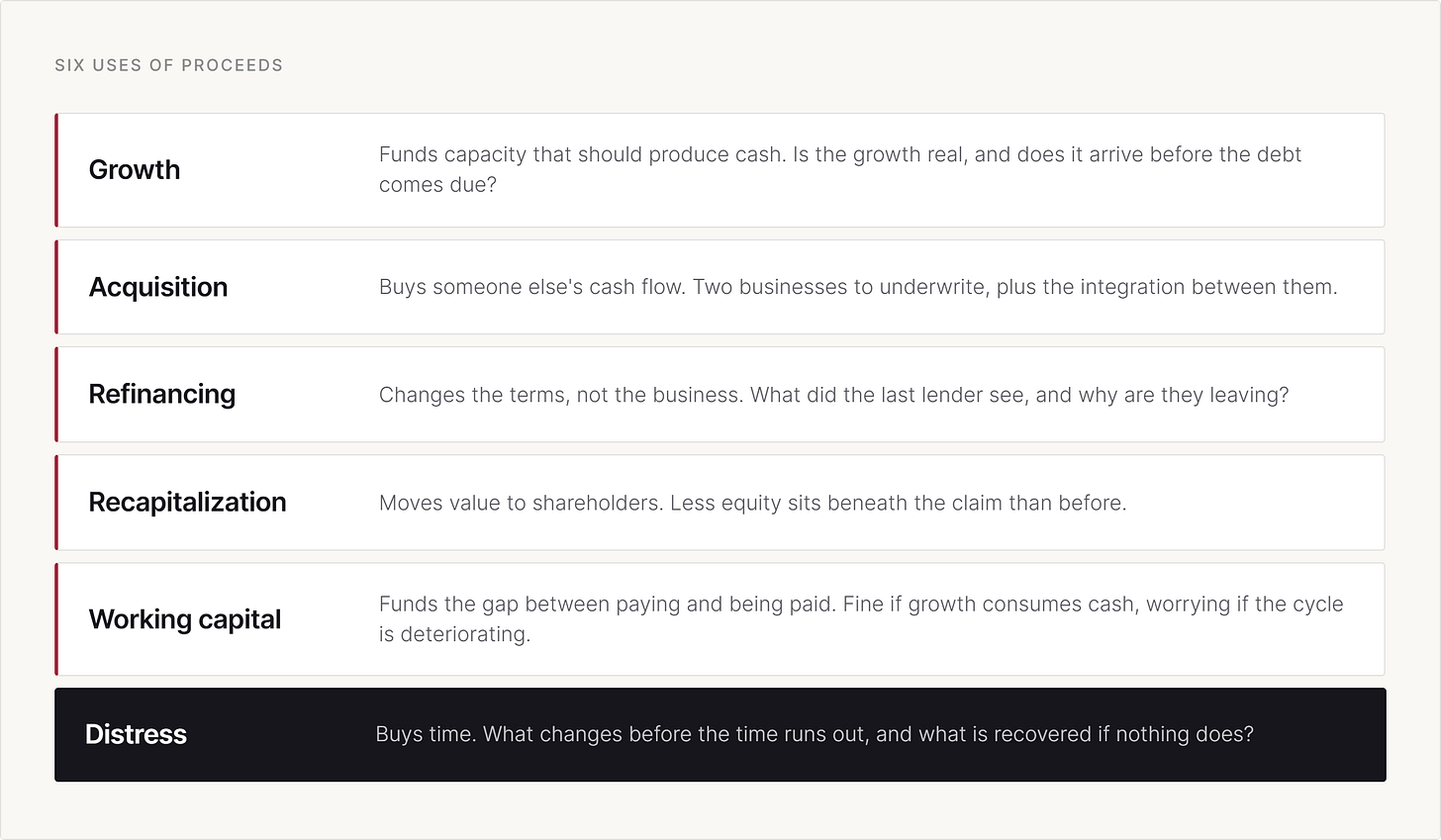Click the red accent bar on the Growth card
1441x840 pixels.
[56, 170]
